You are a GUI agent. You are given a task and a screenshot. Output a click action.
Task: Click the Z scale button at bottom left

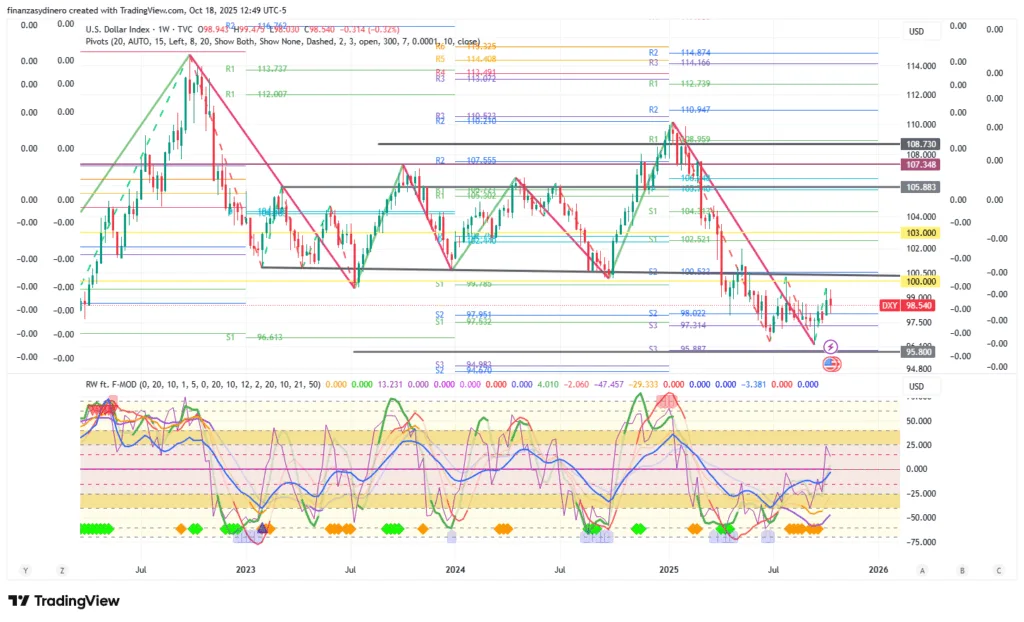click(x=62, y=570)
